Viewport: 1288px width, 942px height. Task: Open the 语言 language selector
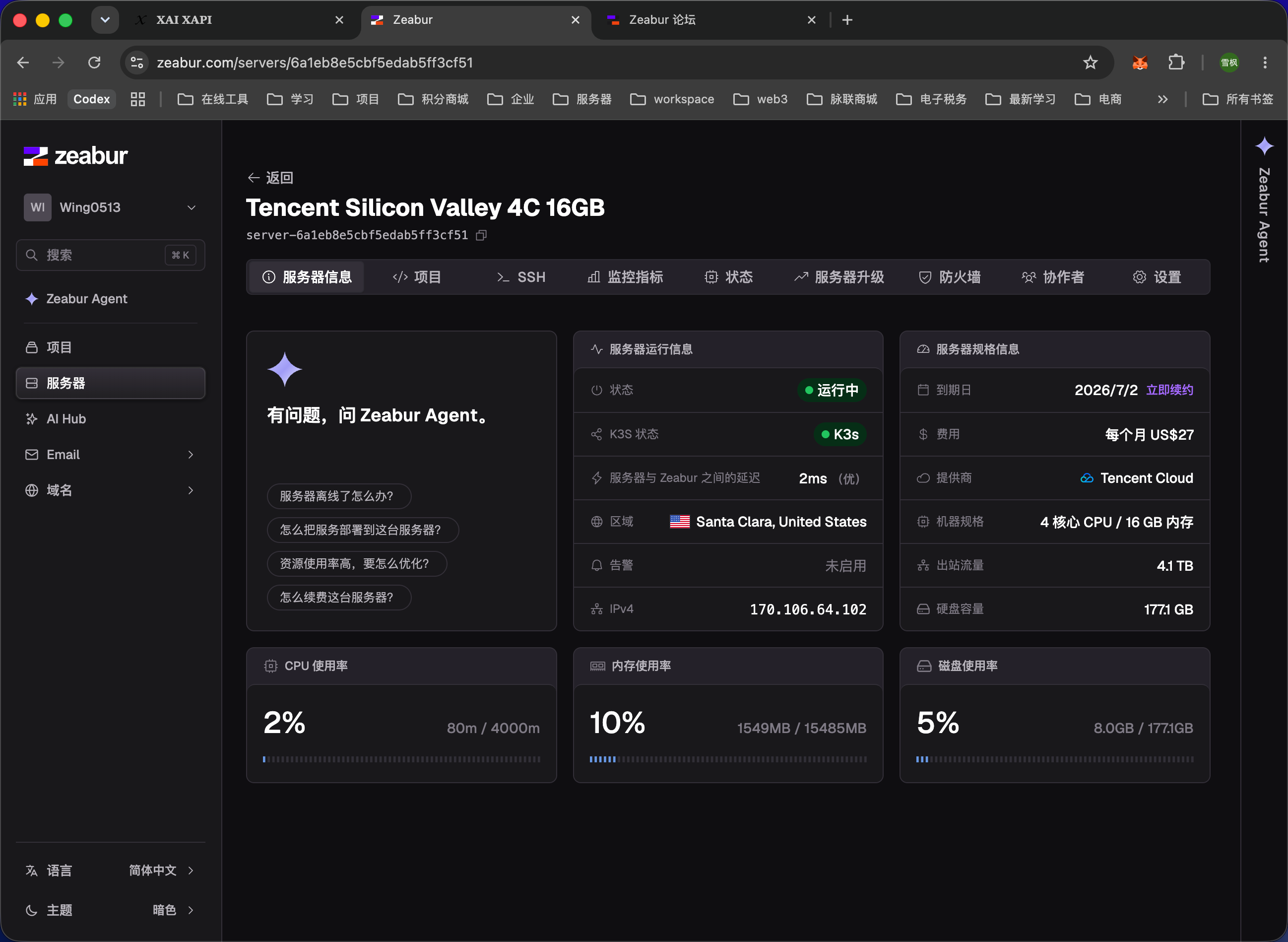[111, 870]
